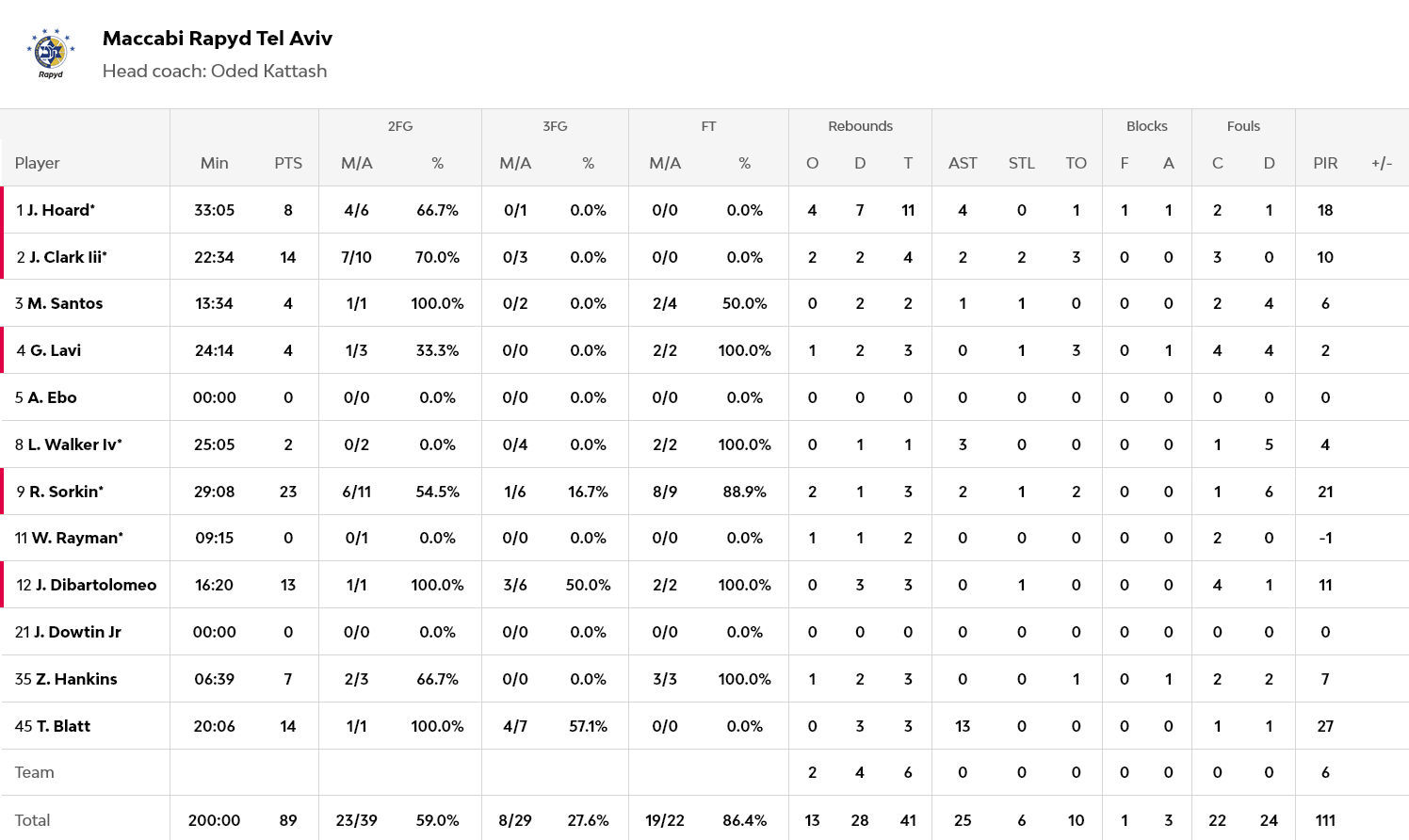Click the TO column header

pyautogui.click(x=1076, y=163)
